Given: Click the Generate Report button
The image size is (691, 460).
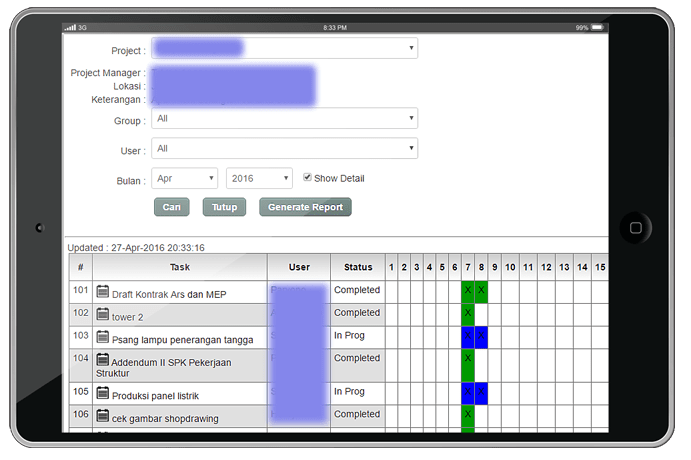Looking at the screenshot, I should tap(305, 207).
